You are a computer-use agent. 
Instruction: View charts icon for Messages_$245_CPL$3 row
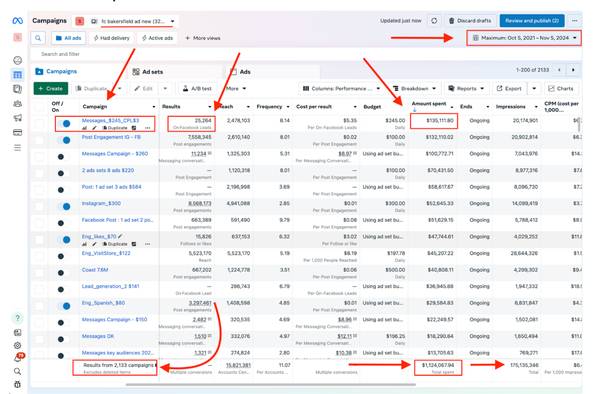(x=85, y=128)
